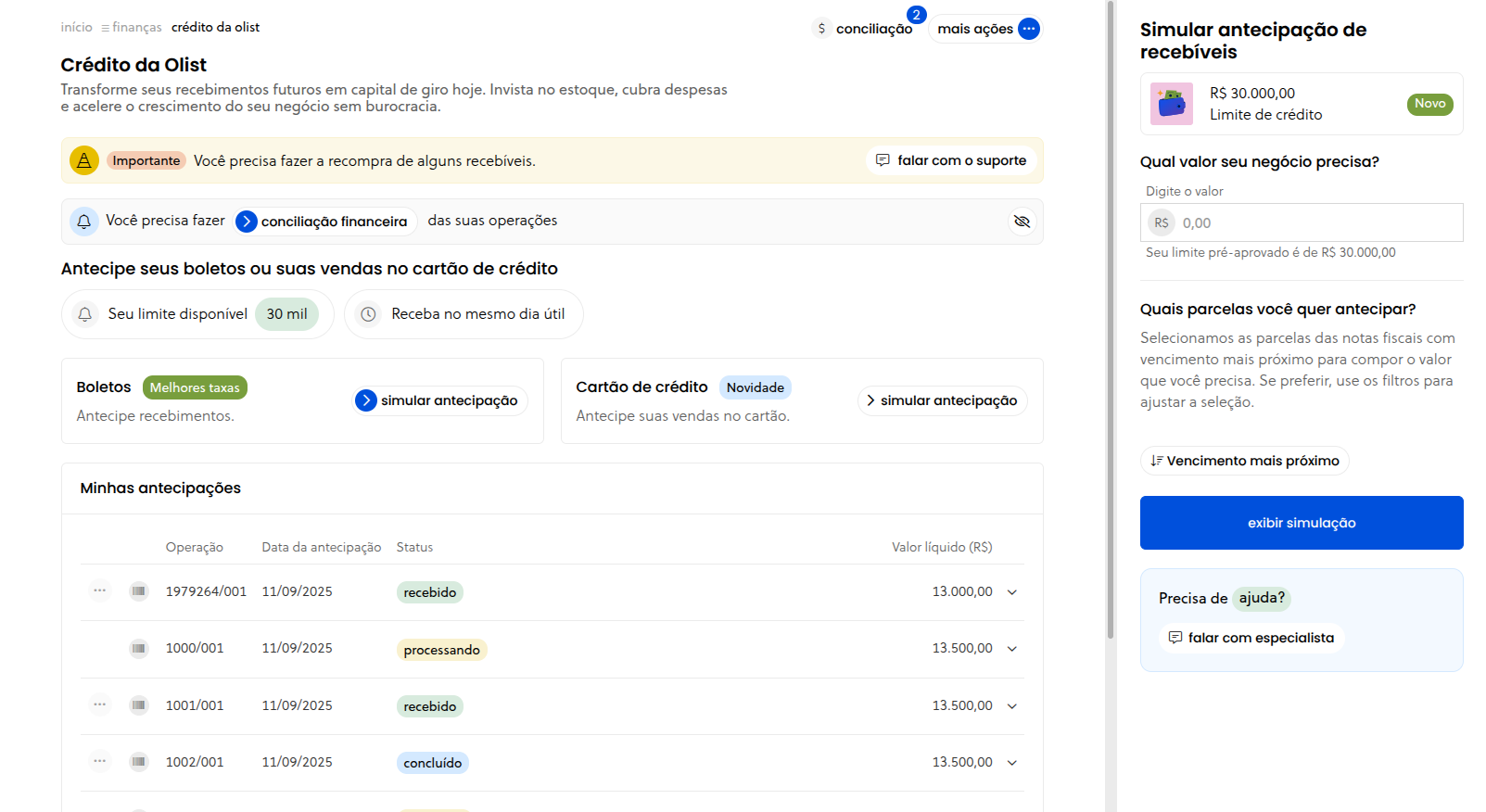Expand row 1000/001 with chevron
The width and height of the screenshot is (1486, 812).
tap(1012, 649)
